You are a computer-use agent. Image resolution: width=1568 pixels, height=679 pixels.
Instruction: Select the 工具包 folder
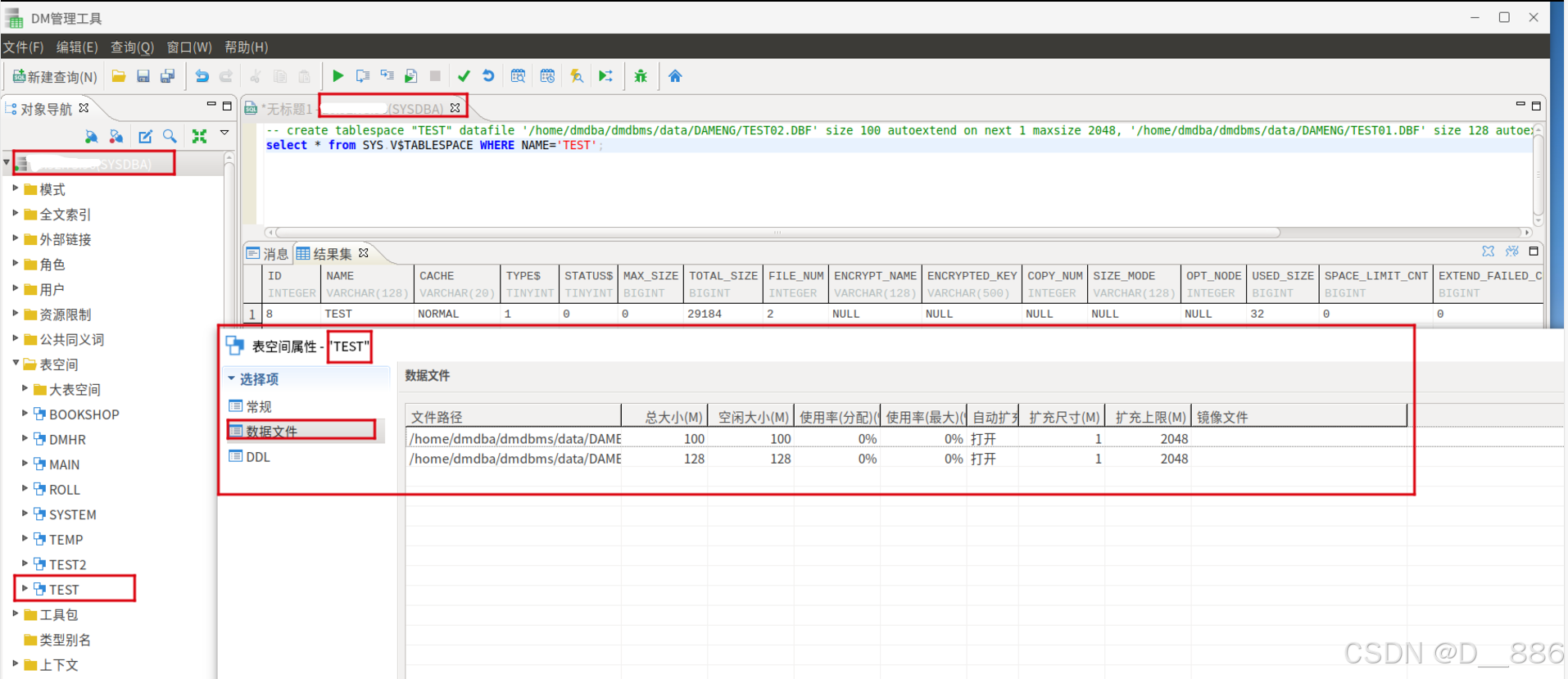coord(51,615)
